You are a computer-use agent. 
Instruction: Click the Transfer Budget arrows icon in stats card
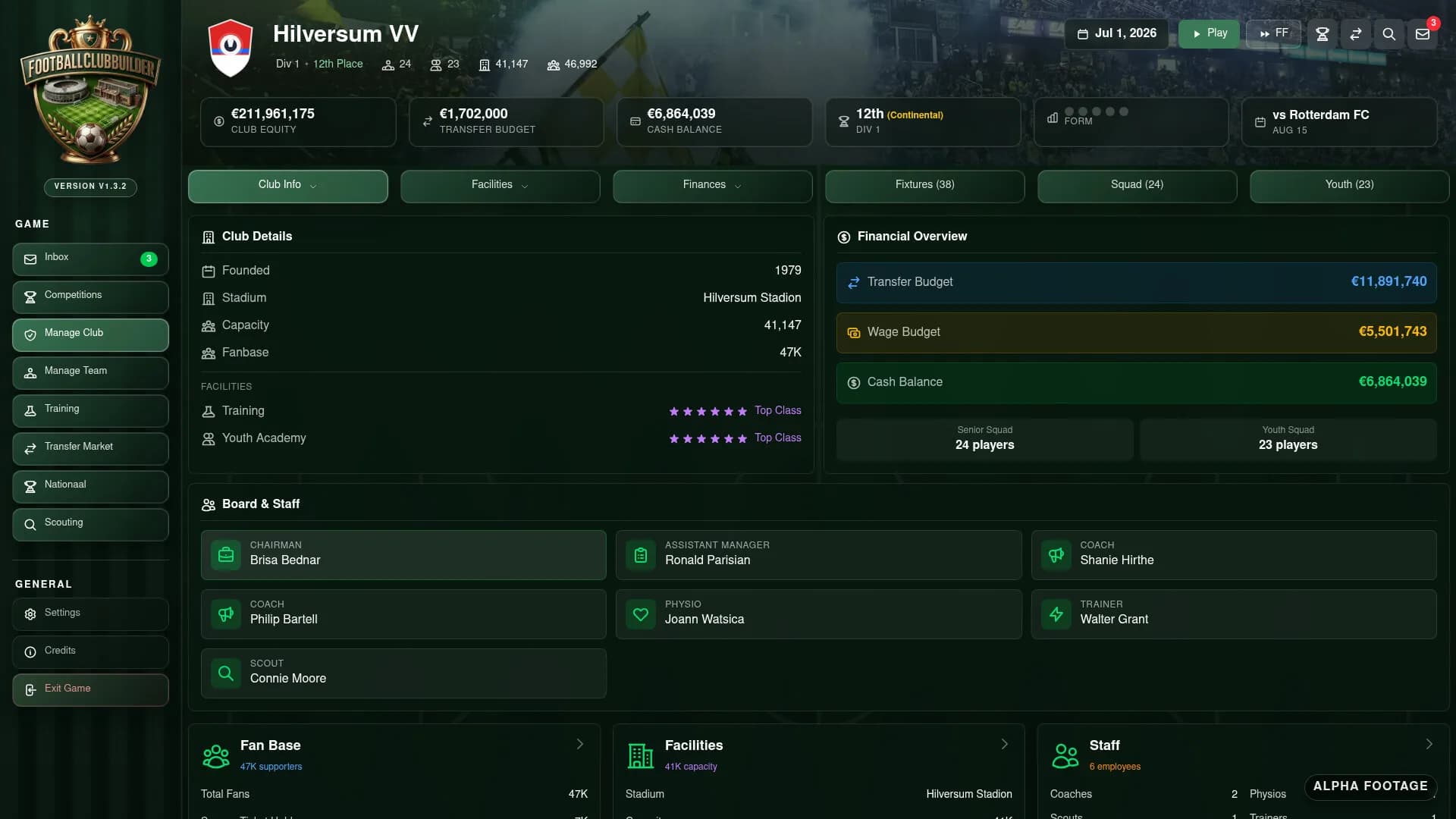pos(428,121)
